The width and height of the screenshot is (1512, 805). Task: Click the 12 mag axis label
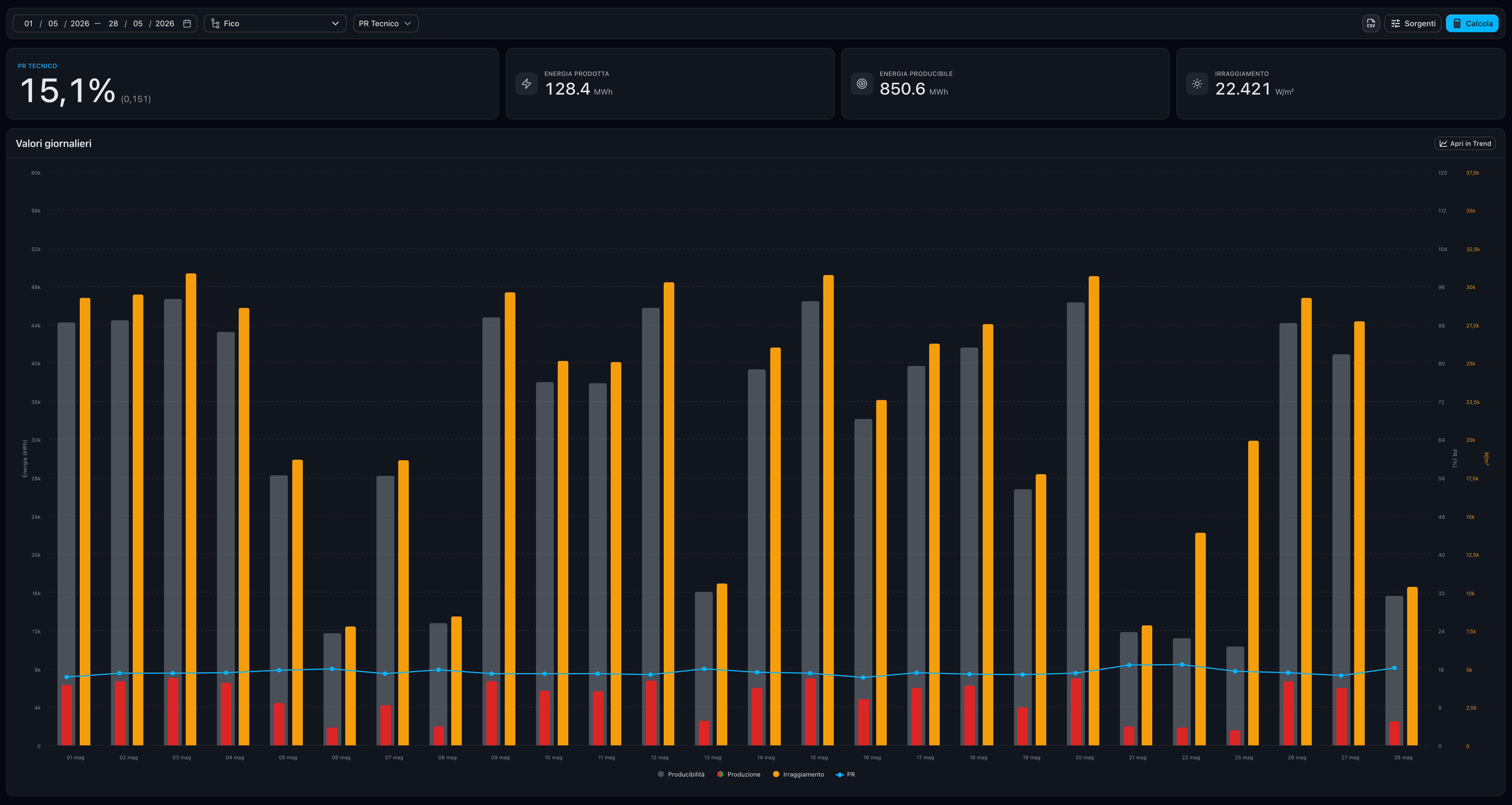[660, 757]
